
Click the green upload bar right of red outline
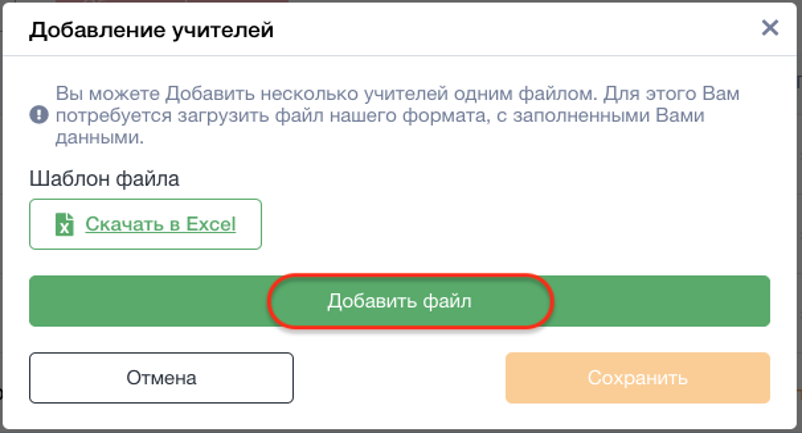pyautogui.click(x=662, y=301)
